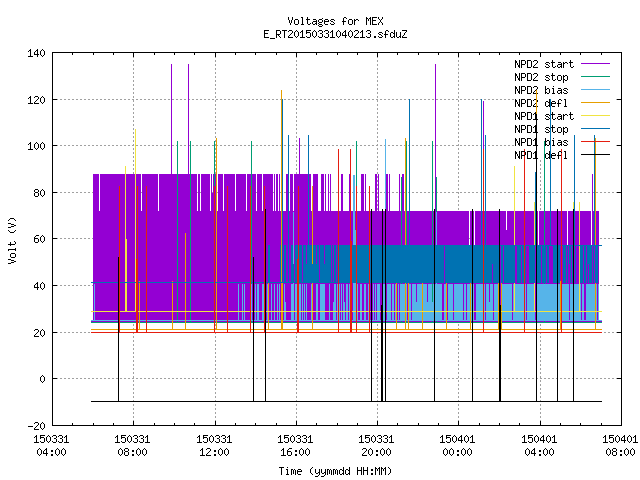Select the NPD1 start legend label
The height and width of the screenshot is (480, 640).
pyautogui.click(x=544, y=116)
